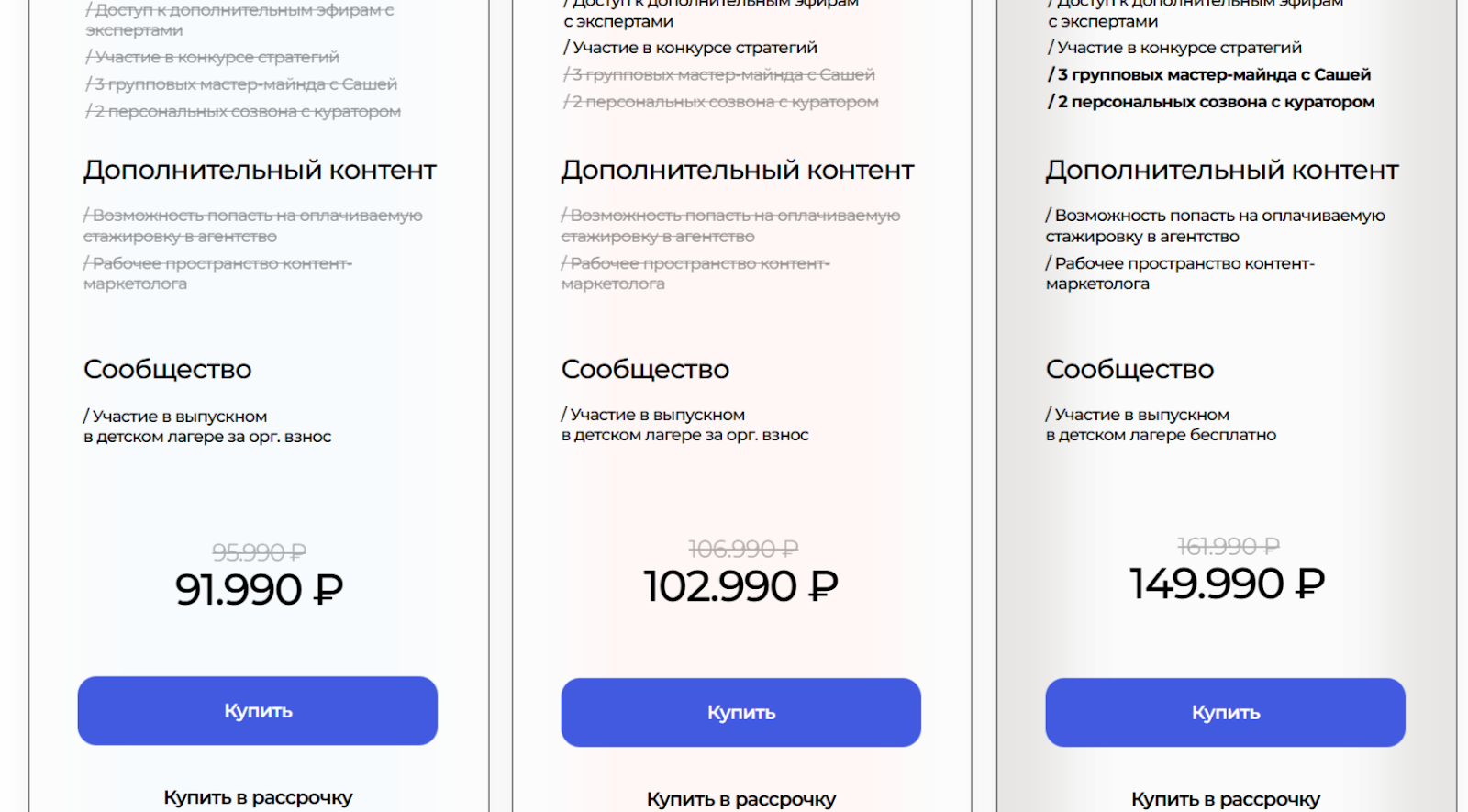The height and width of the screenshot is (812, 1468).
Task: Select crossed-out 106.990 ₽ old price
Action: [x=743, y=549]
